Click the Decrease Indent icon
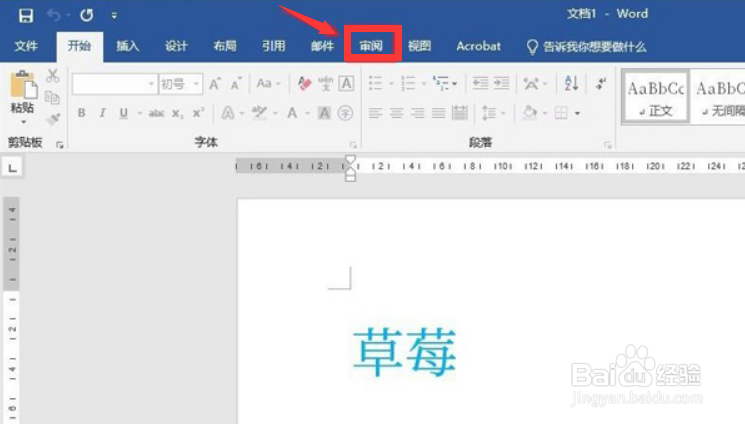 point(480,84)
